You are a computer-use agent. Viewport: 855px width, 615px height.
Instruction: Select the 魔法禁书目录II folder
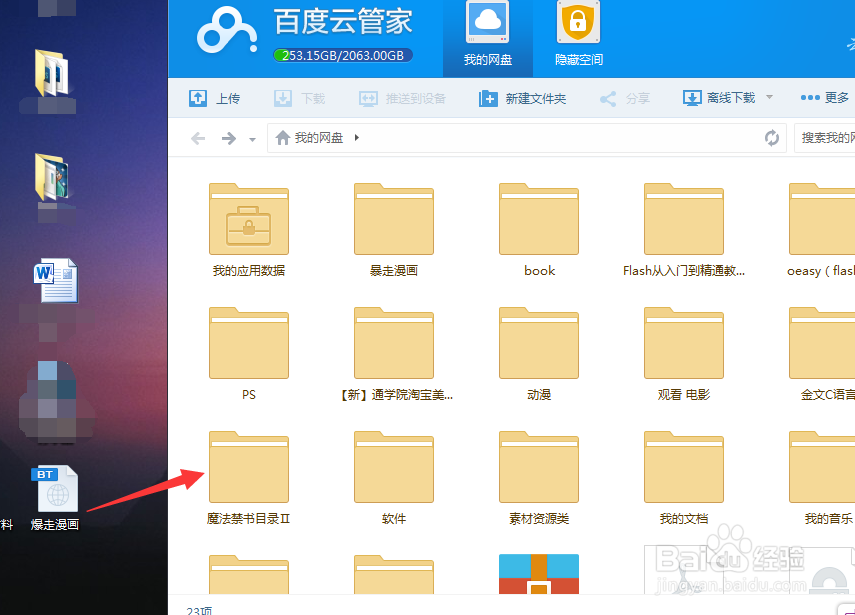[x=249, y=467]
